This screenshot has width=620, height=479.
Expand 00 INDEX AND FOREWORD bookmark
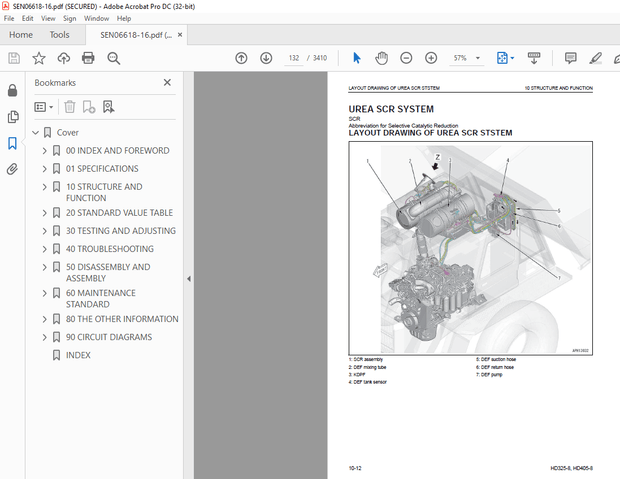(44, 151)
